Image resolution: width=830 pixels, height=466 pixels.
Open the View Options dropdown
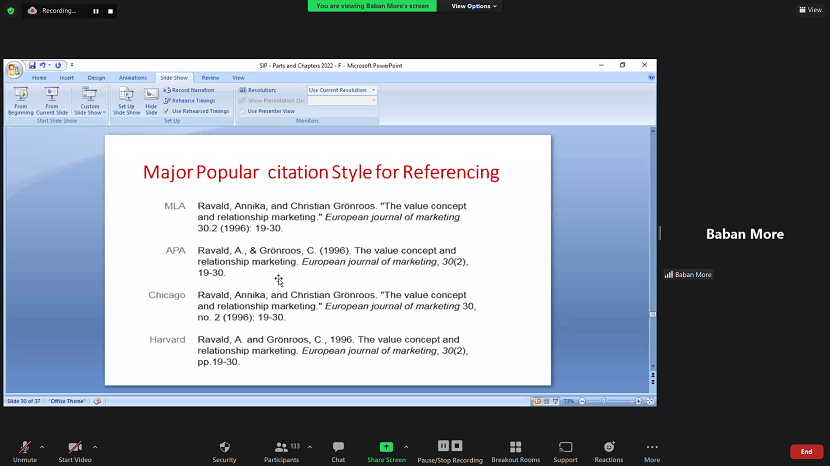[x=474, y=6]
